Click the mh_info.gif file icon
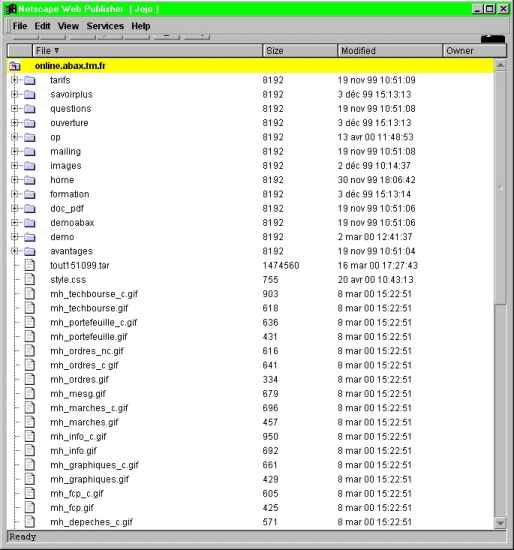This screenshot has width=514, height=550. [x=30, y=451]
